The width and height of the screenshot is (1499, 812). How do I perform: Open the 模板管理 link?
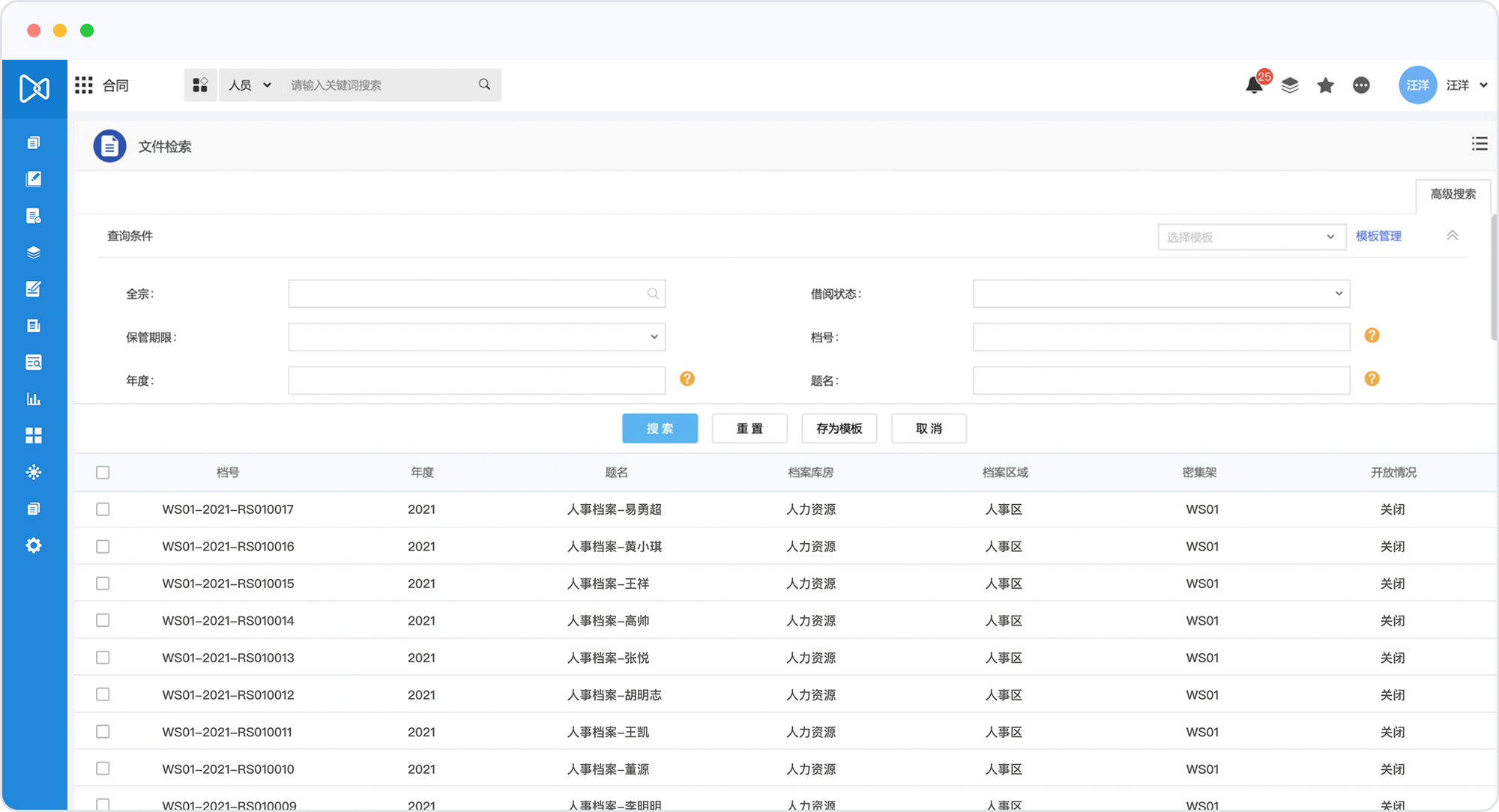(x=1378, y=236)
